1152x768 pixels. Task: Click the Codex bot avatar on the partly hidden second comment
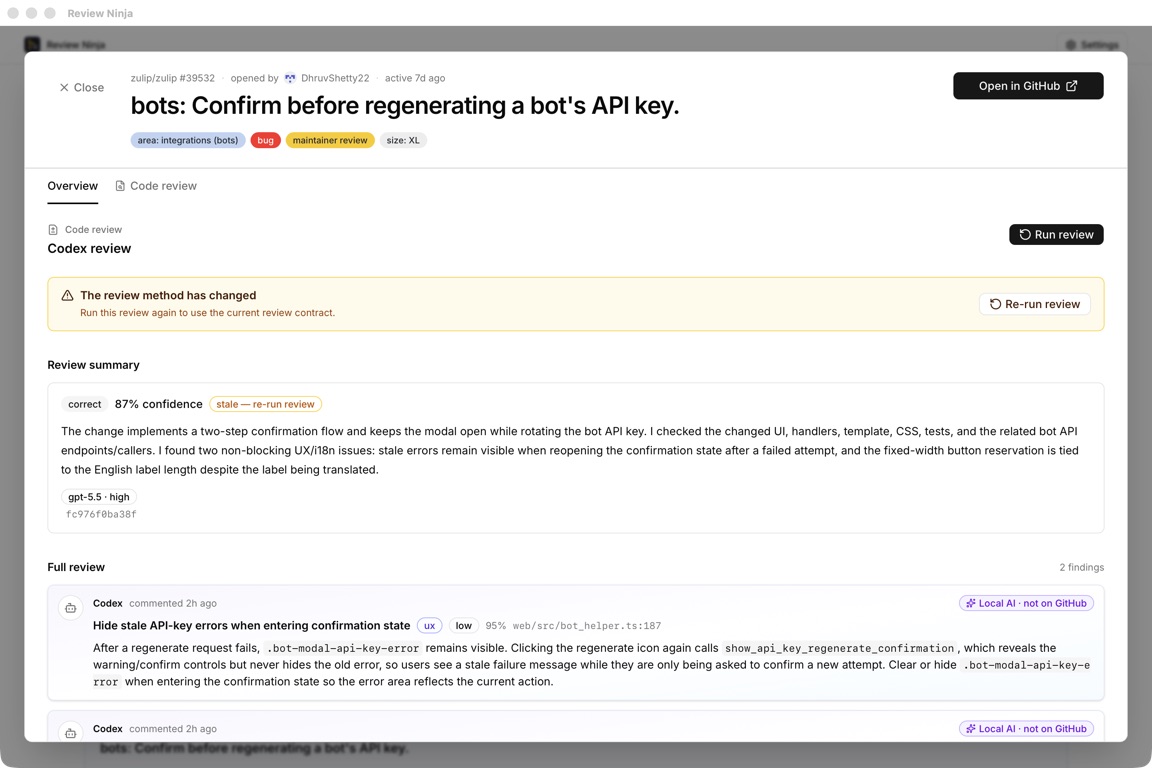point(71,733)
